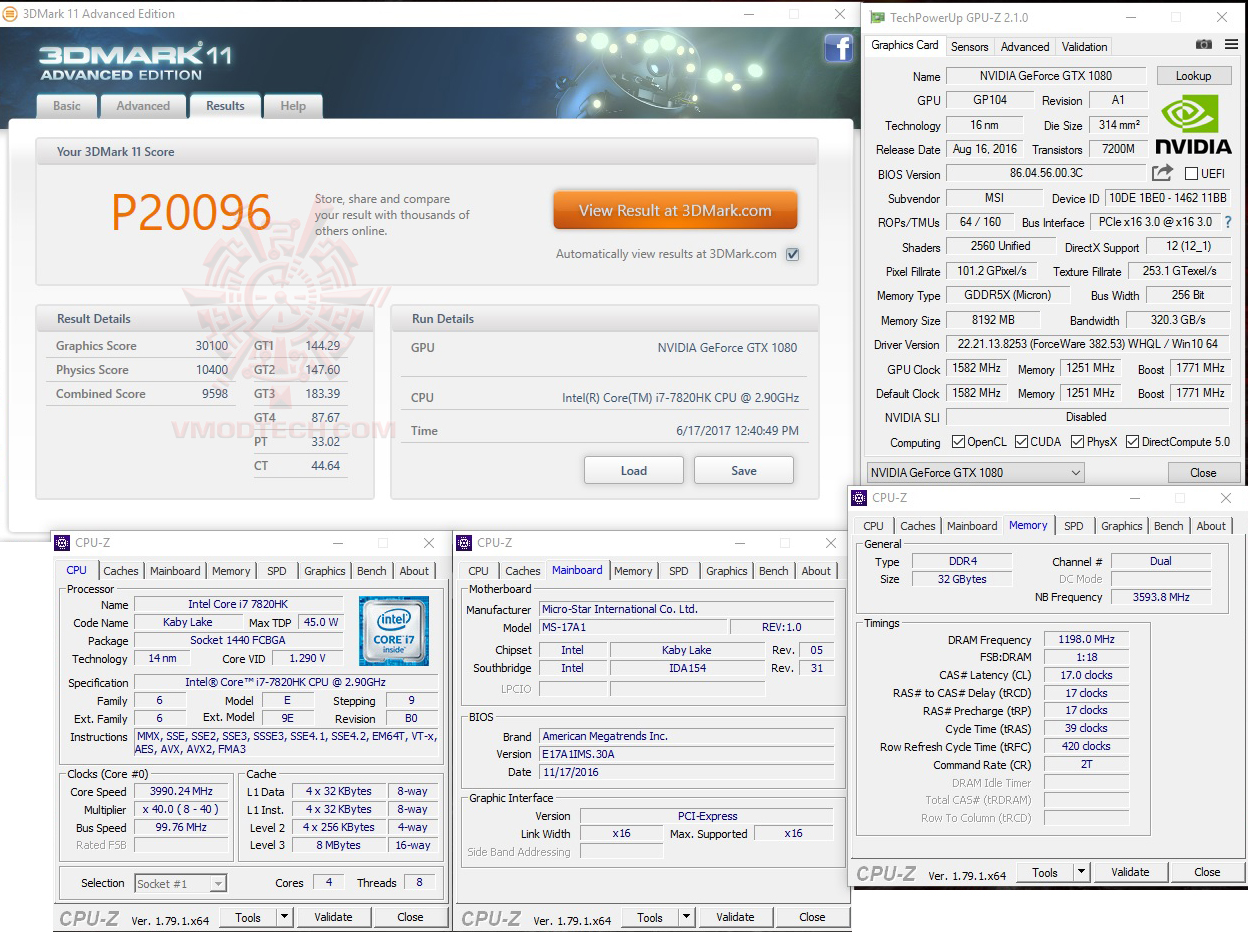
Task: Click GPU-Z title bar app icon
Action: coord(877,17)
